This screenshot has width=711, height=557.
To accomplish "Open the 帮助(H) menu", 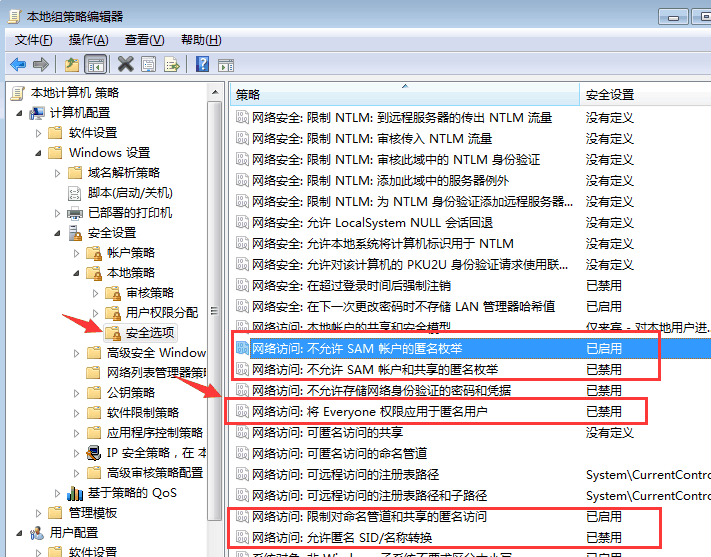I will click(x=201, y=40).
